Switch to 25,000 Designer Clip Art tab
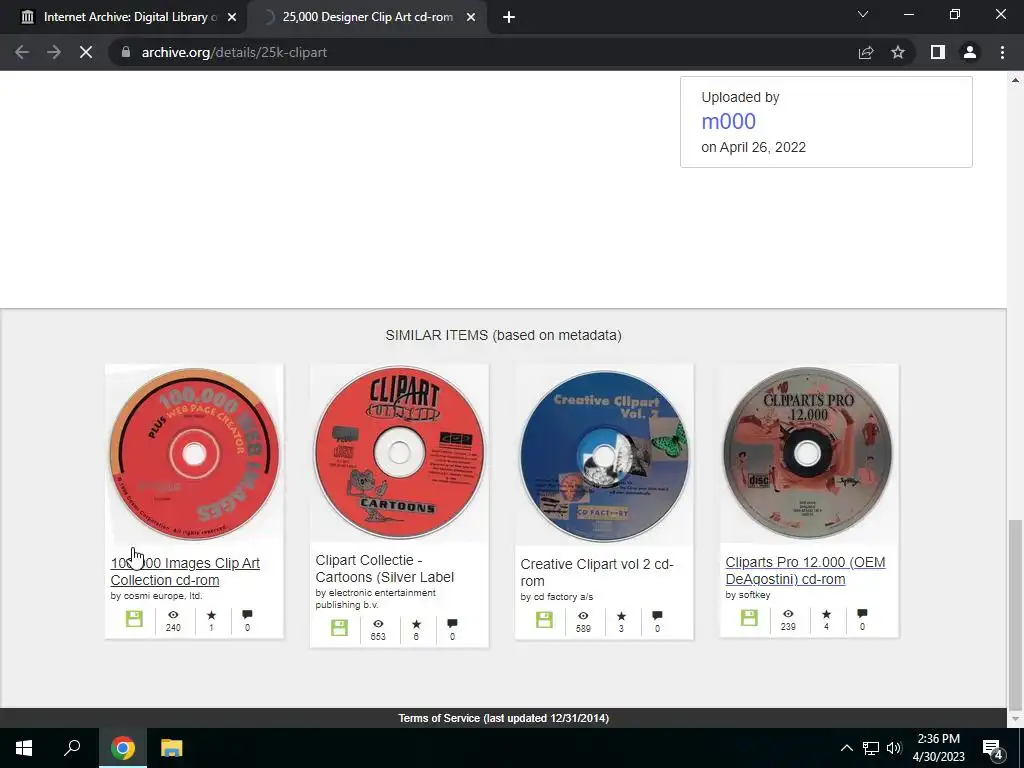The image size is (1024, 768). (367, 18)
